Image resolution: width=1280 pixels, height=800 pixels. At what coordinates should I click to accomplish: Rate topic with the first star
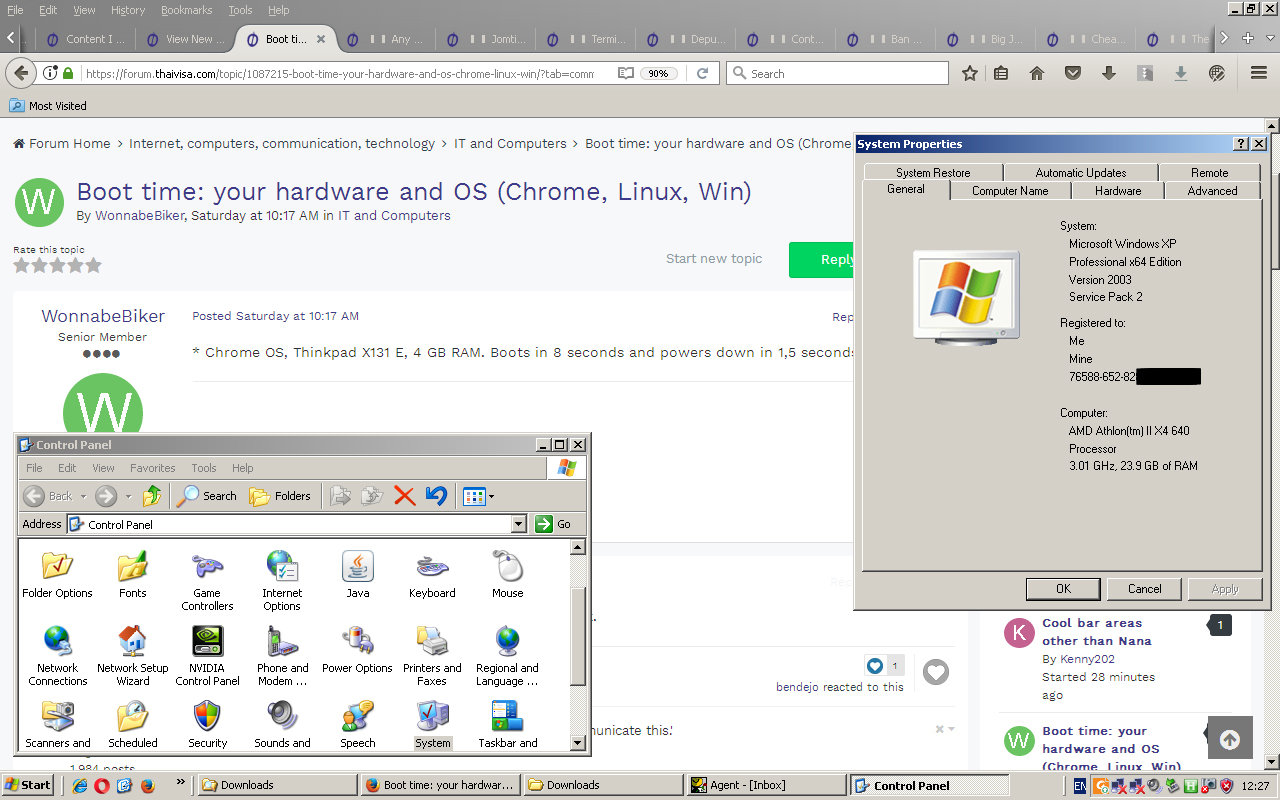tap(21, 265)
